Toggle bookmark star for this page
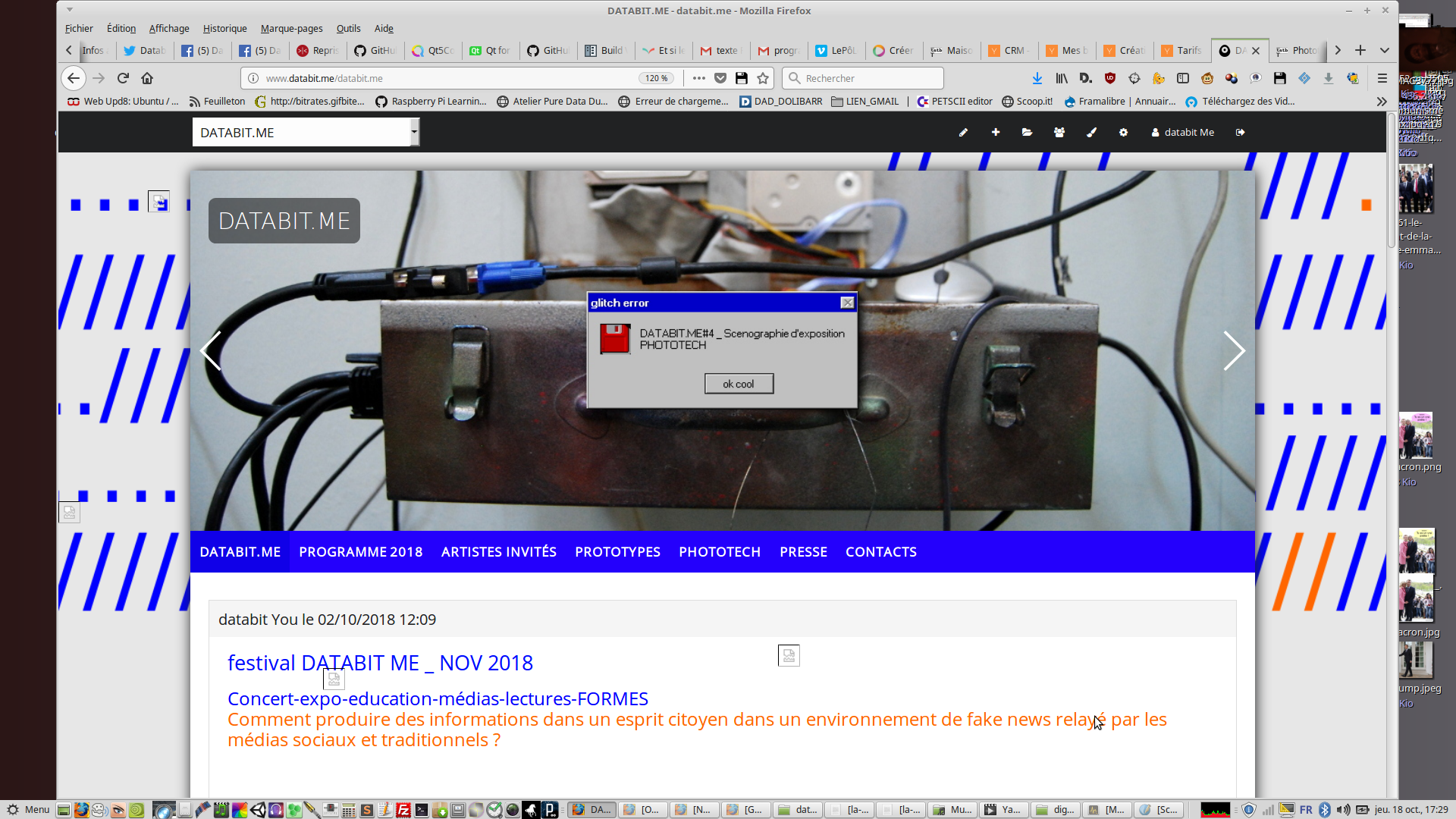Viewport: 1456px width, 819px height. point(763,78)
